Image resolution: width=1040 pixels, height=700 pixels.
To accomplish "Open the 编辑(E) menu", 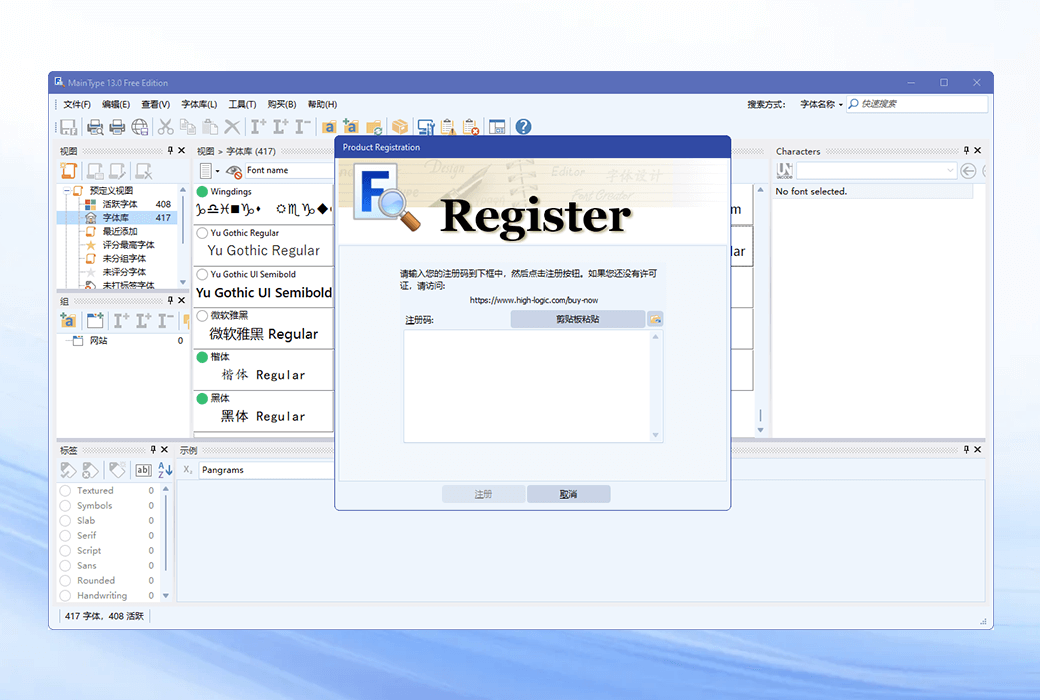I will (x=116, y=104).
